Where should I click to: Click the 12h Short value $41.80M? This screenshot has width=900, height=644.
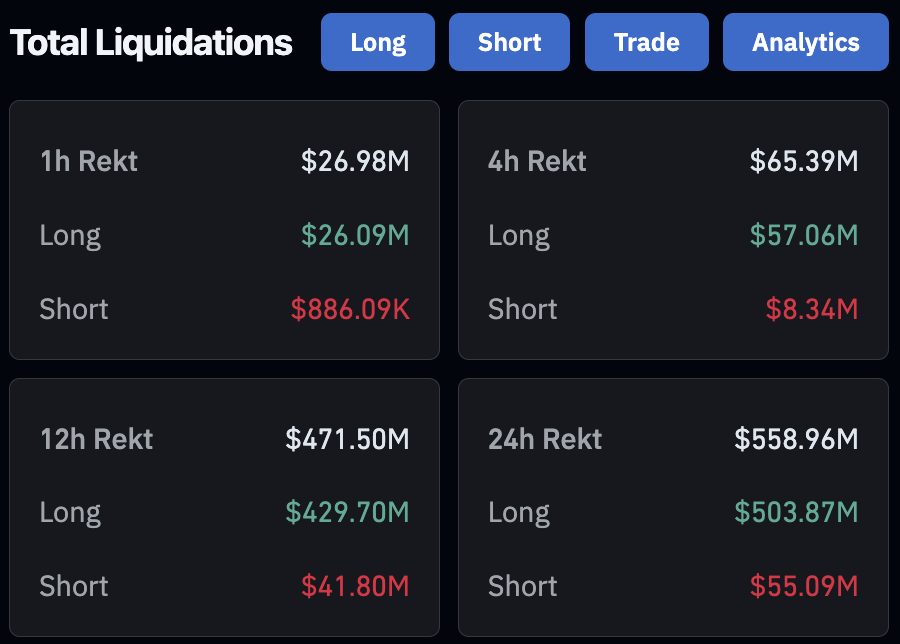[355, 586]
